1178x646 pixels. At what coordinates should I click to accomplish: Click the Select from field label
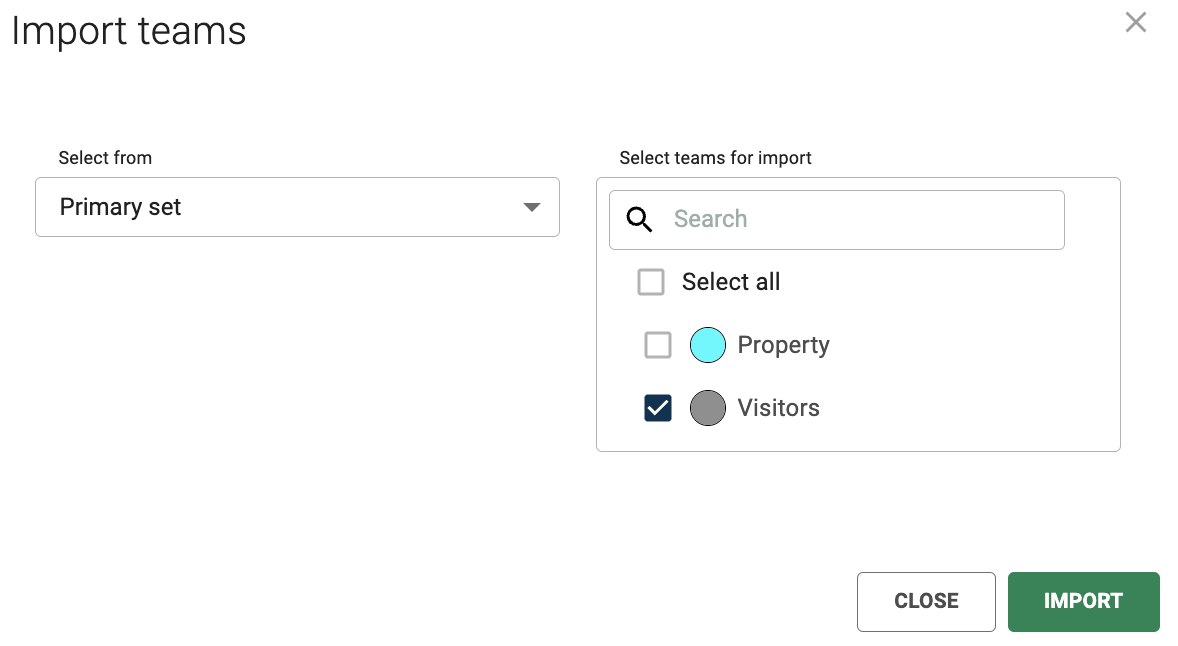105,158
